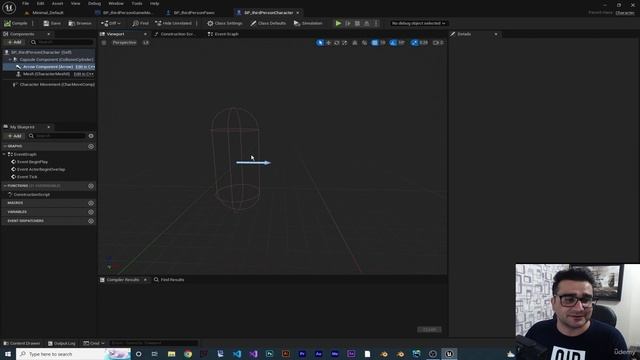Open the Tools menu
The image size is (640, 360).
pyautogui.click(x=137, y=3)
